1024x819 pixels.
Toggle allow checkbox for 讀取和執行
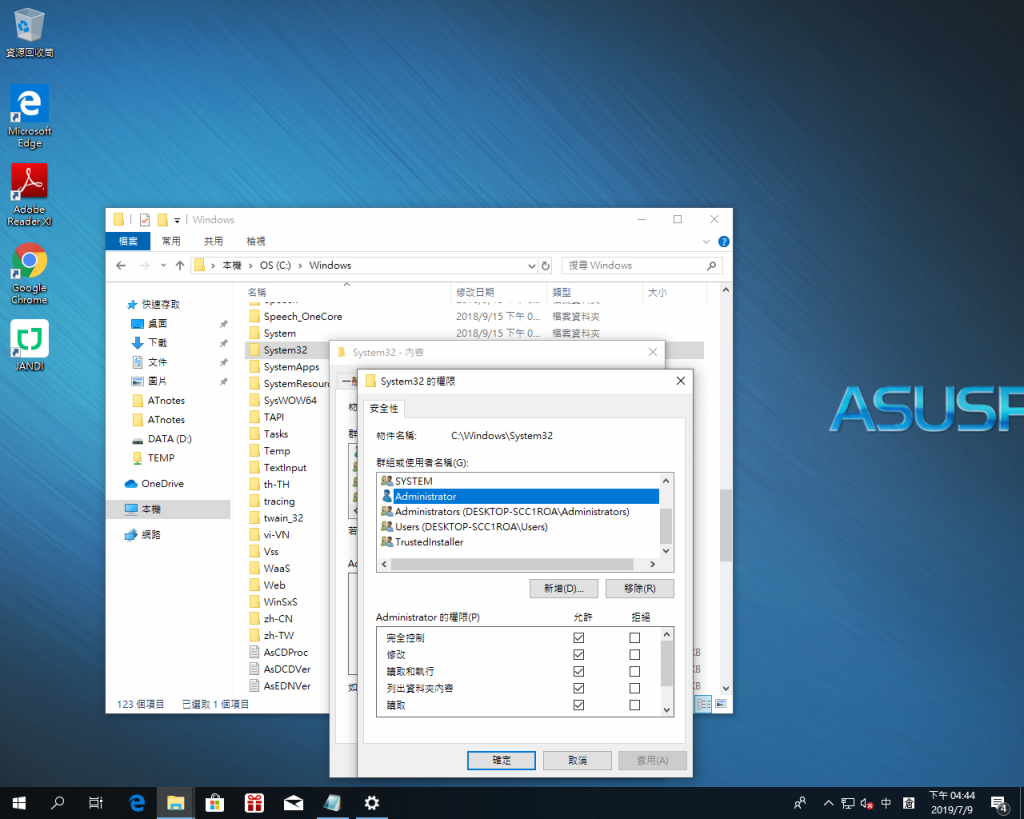579,671
